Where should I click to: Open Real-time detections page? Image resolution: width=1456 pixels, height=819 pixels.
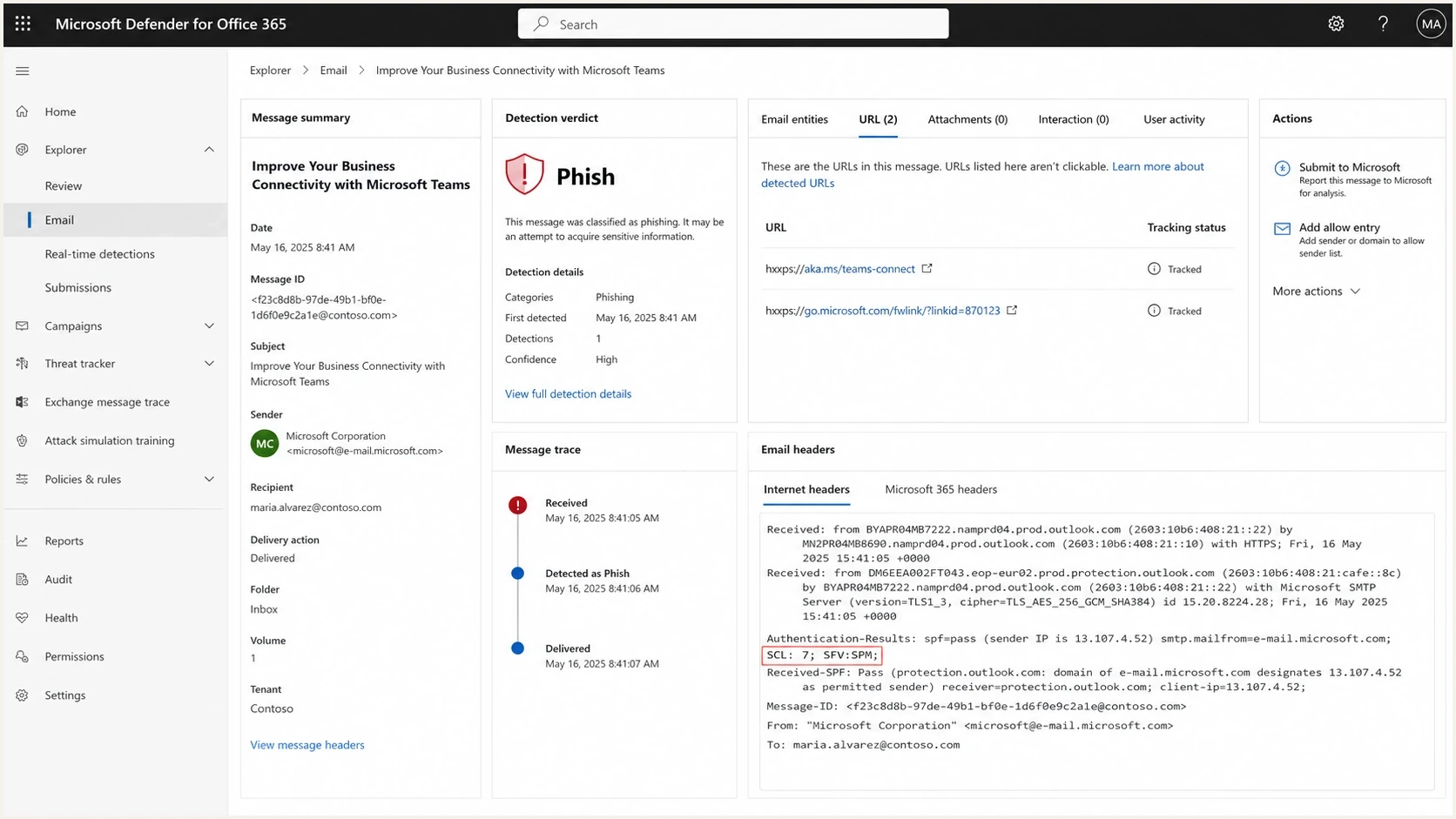(99, 254)
